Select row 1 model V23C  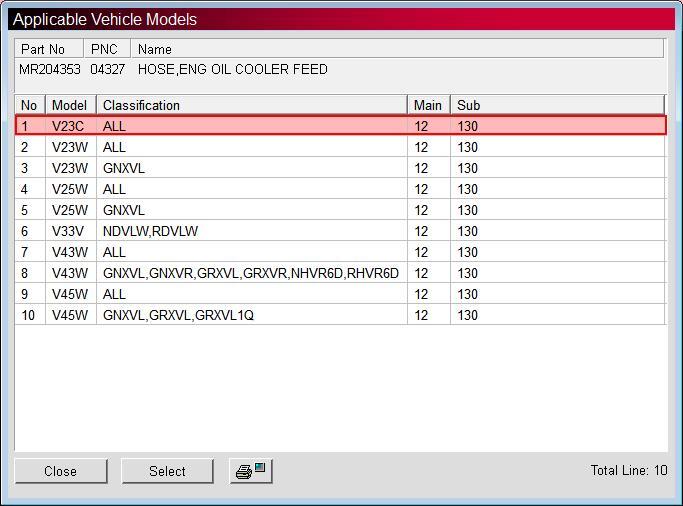341,126
